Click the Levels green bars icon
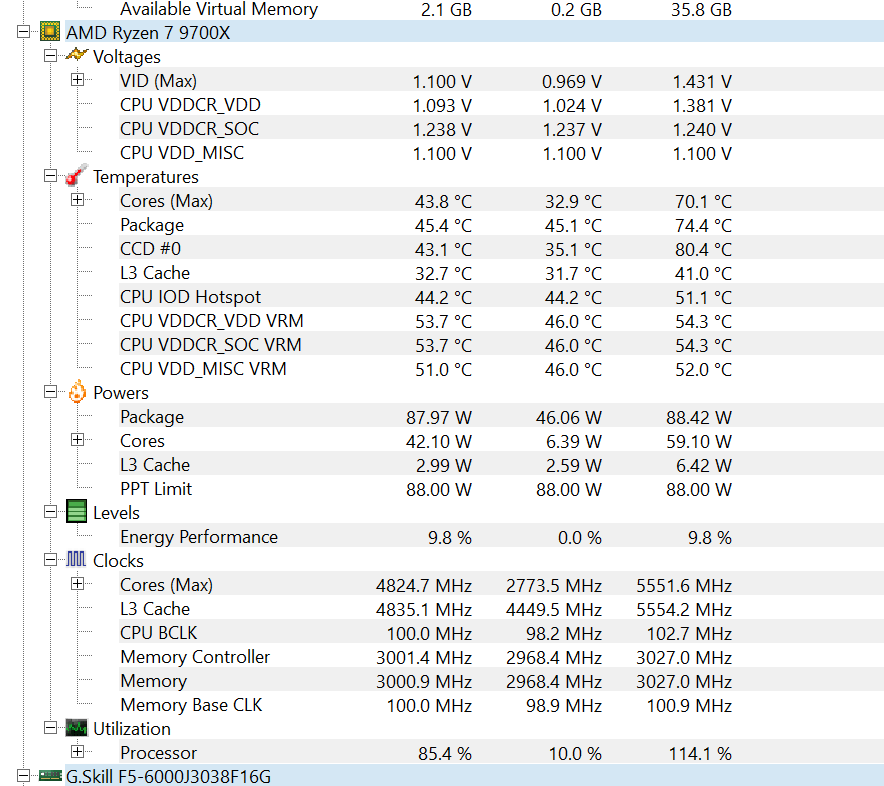The image size is (884, 786). click(x=76, y=512)
